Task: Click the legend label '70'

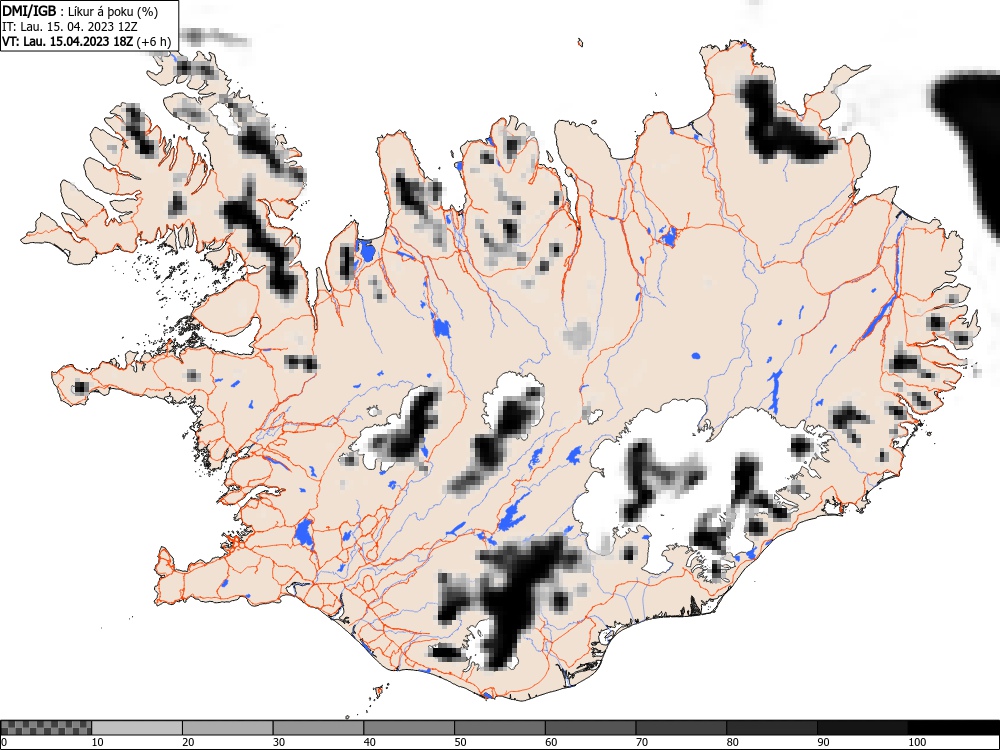Action: pos(642,742)
